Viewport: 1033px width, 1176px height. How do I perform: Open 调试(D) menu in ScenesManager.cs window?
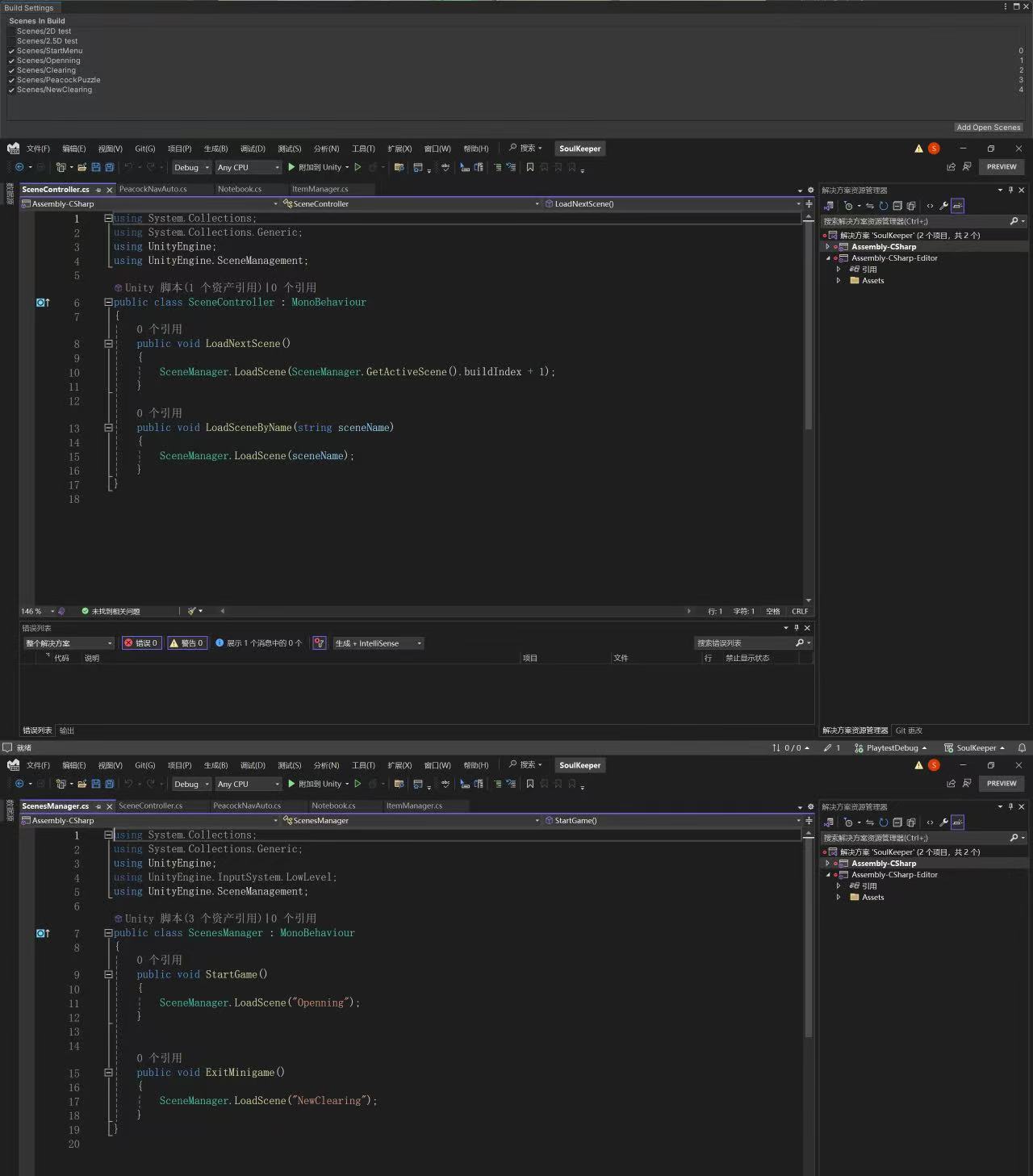point(253,765)
